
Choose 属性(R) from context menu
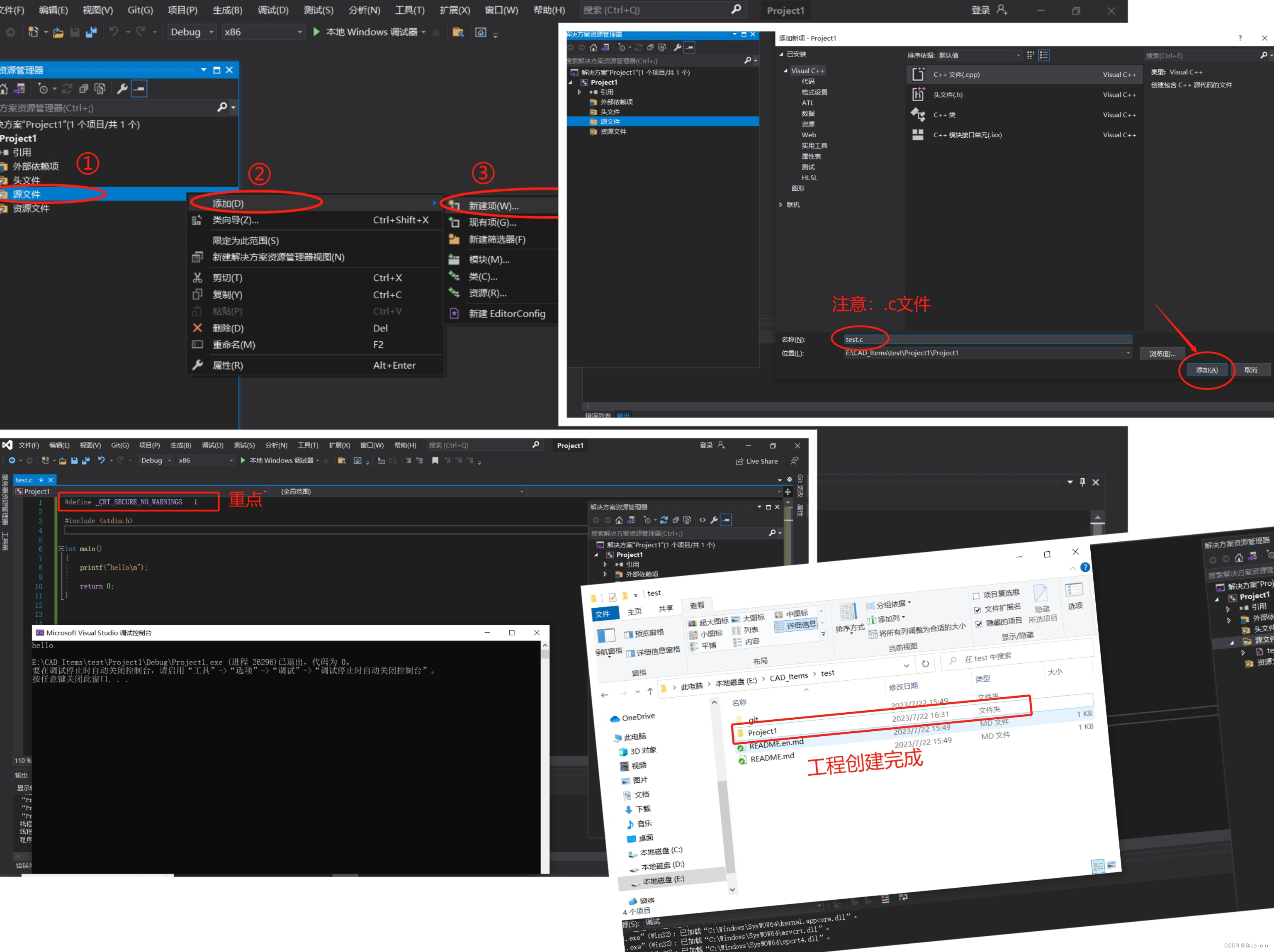(228, 365)
